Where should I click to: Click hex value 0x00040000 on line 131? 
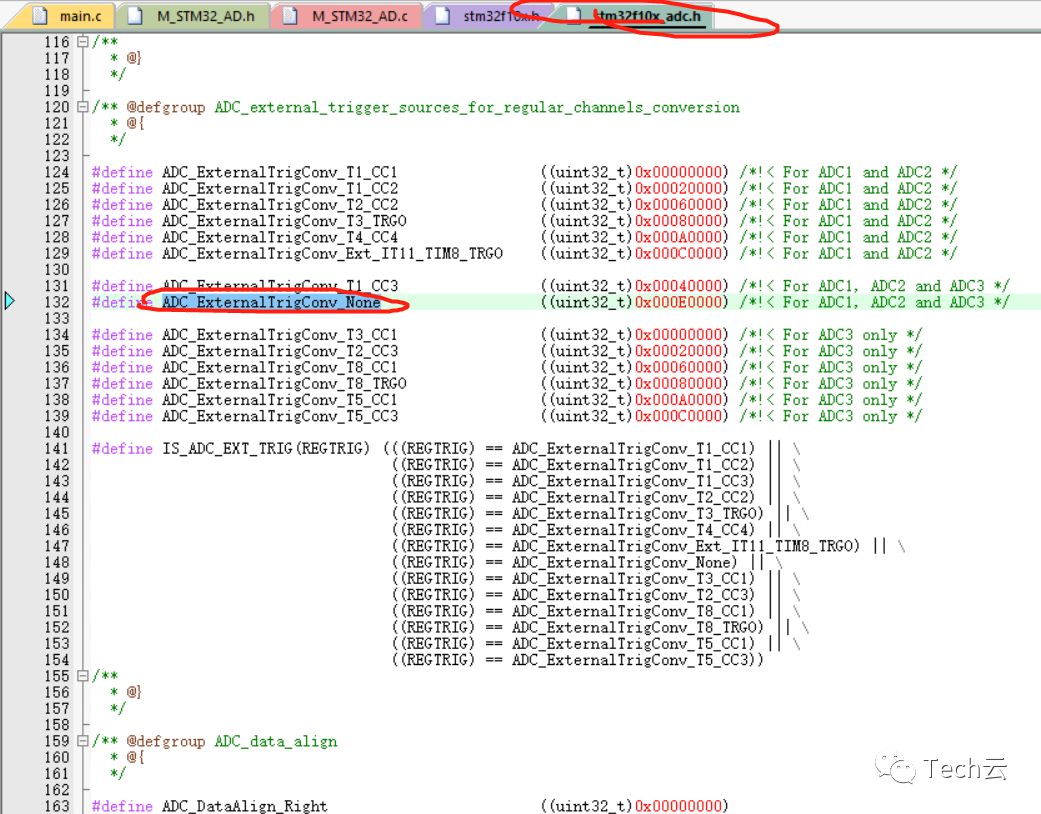[x=678, y=286]
